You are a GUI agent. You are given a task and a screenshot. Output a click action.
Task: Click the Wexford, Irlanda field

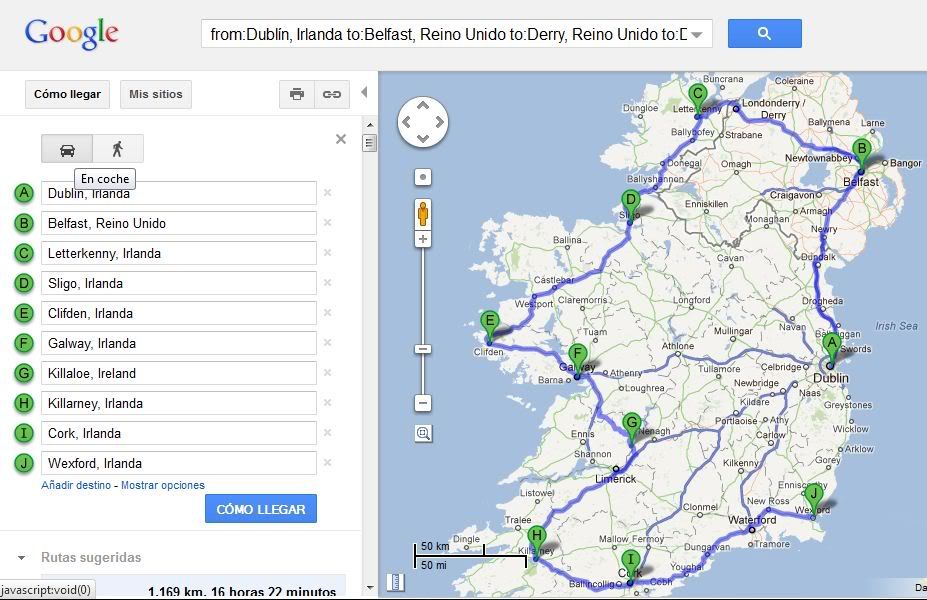pyautogui.click(x=179, y=463)
